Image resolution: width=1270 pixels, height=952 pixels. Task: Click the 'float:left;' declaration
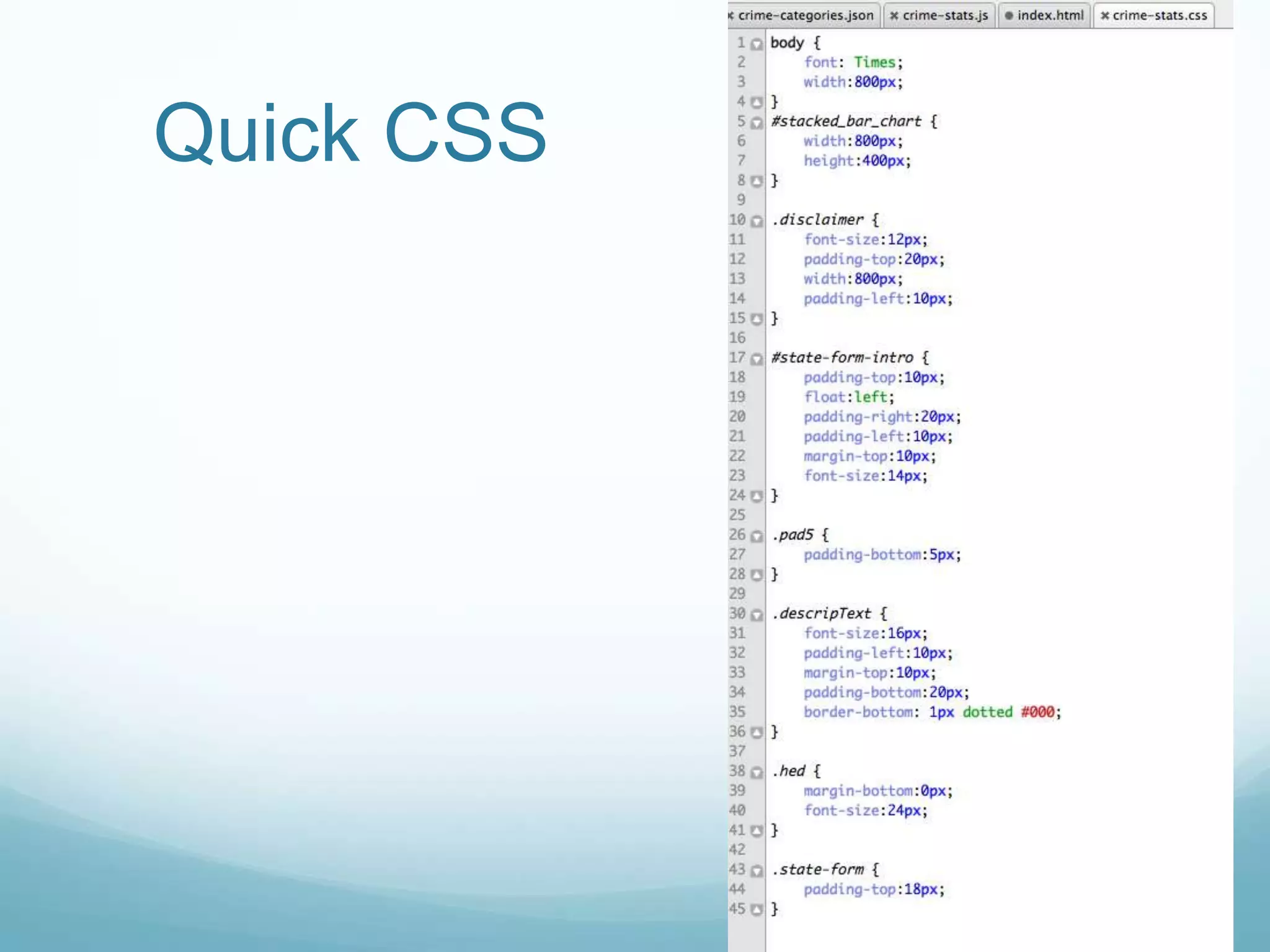849,397
